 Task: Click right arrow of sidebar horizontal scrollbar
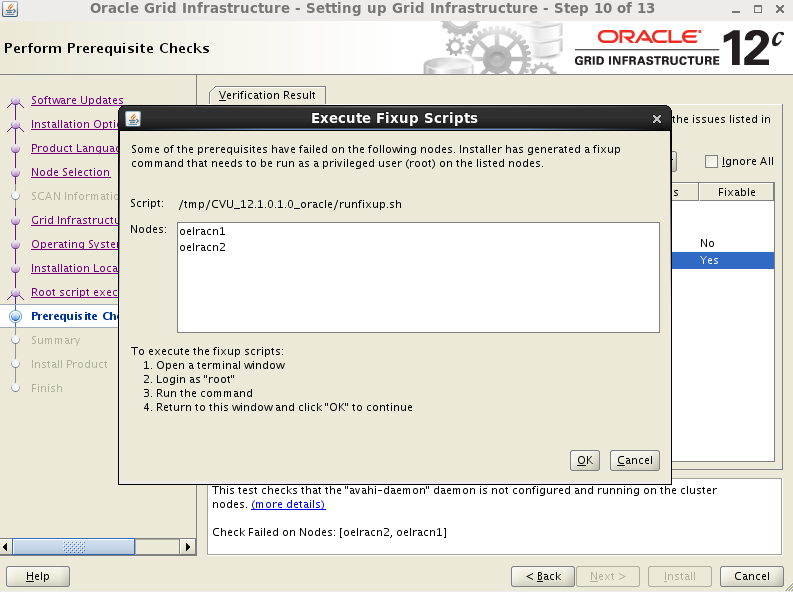coord(188,547)
